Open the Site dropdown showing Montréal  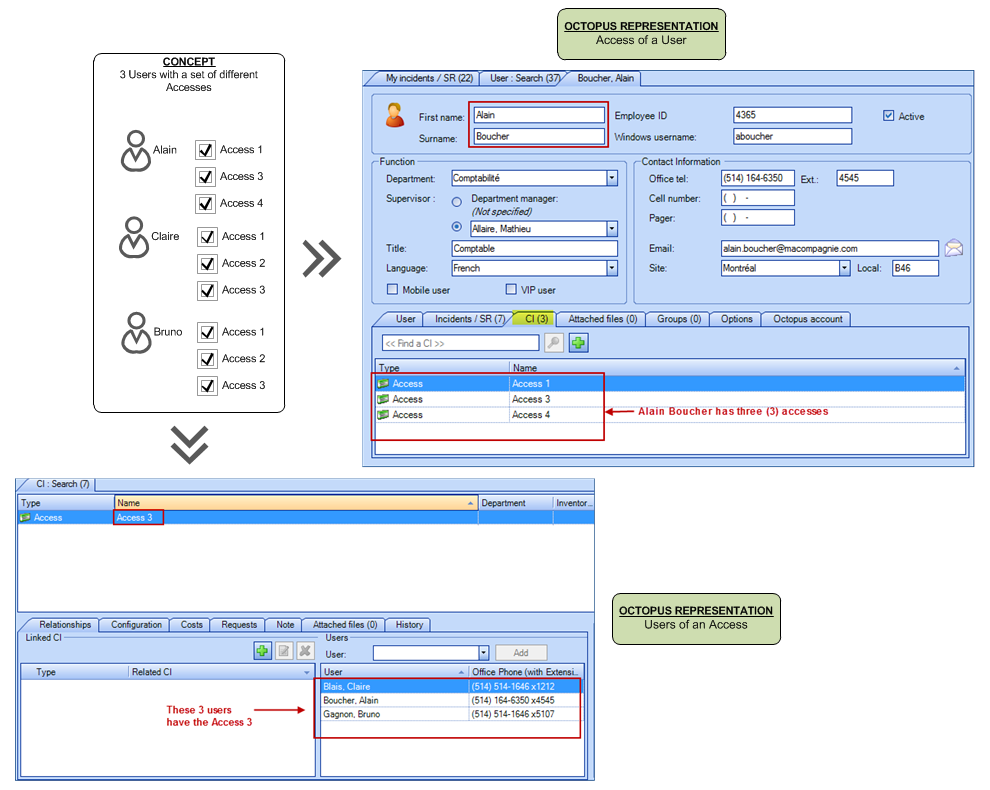coord(845,268)
